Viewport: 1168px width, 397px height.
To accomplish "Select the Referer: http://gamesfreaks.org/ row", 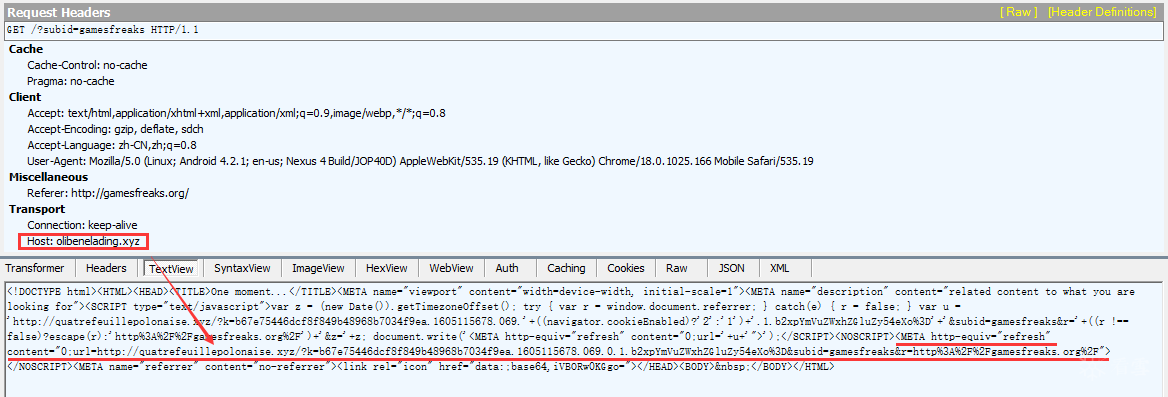I will click(108, 194).
